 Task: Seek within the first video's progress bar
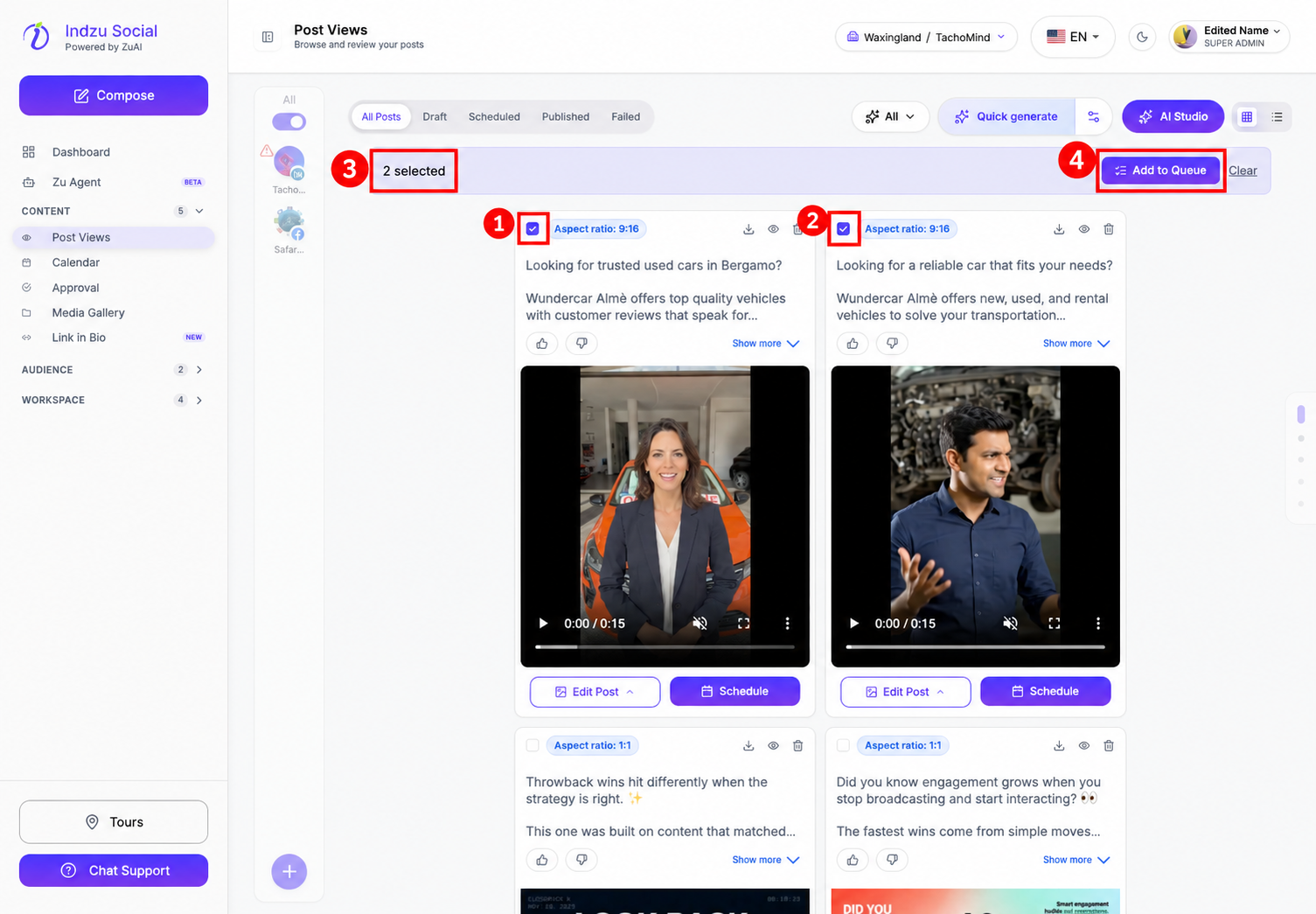pyautogui.click(x=665, y=647)
